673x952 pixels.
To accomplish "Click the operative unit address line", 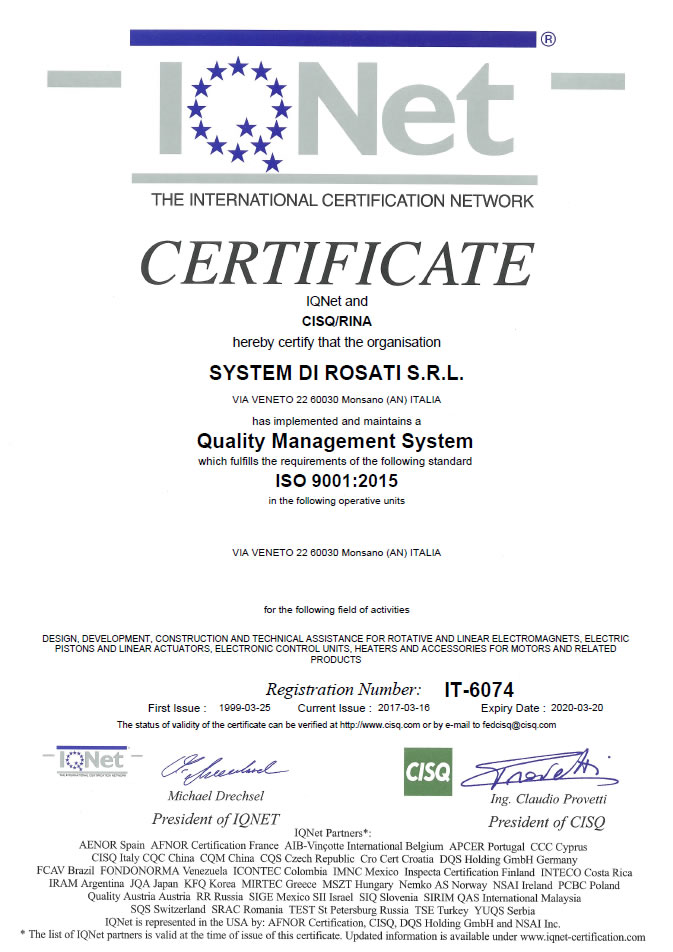I will click(336, 552).
